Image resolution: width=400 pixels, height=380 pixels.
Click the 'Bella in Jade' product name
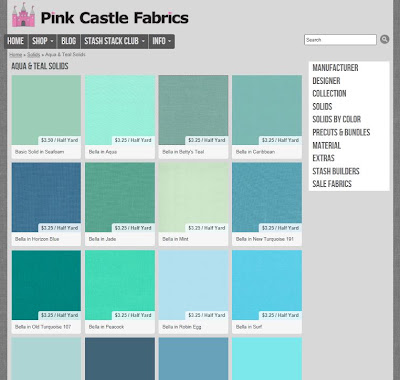(x=102, y=239)
